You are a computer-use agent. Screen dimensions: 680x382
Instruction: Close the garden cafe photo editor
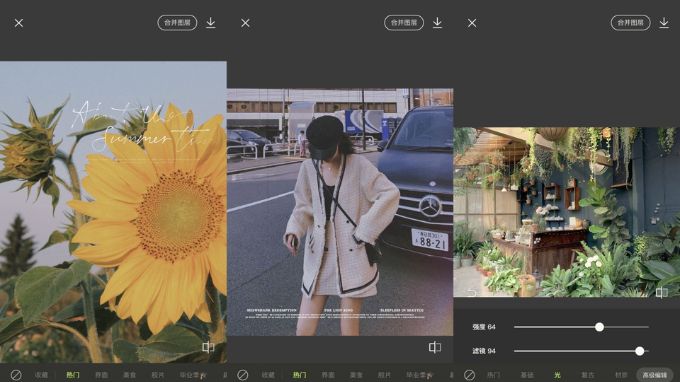(472, 23)
